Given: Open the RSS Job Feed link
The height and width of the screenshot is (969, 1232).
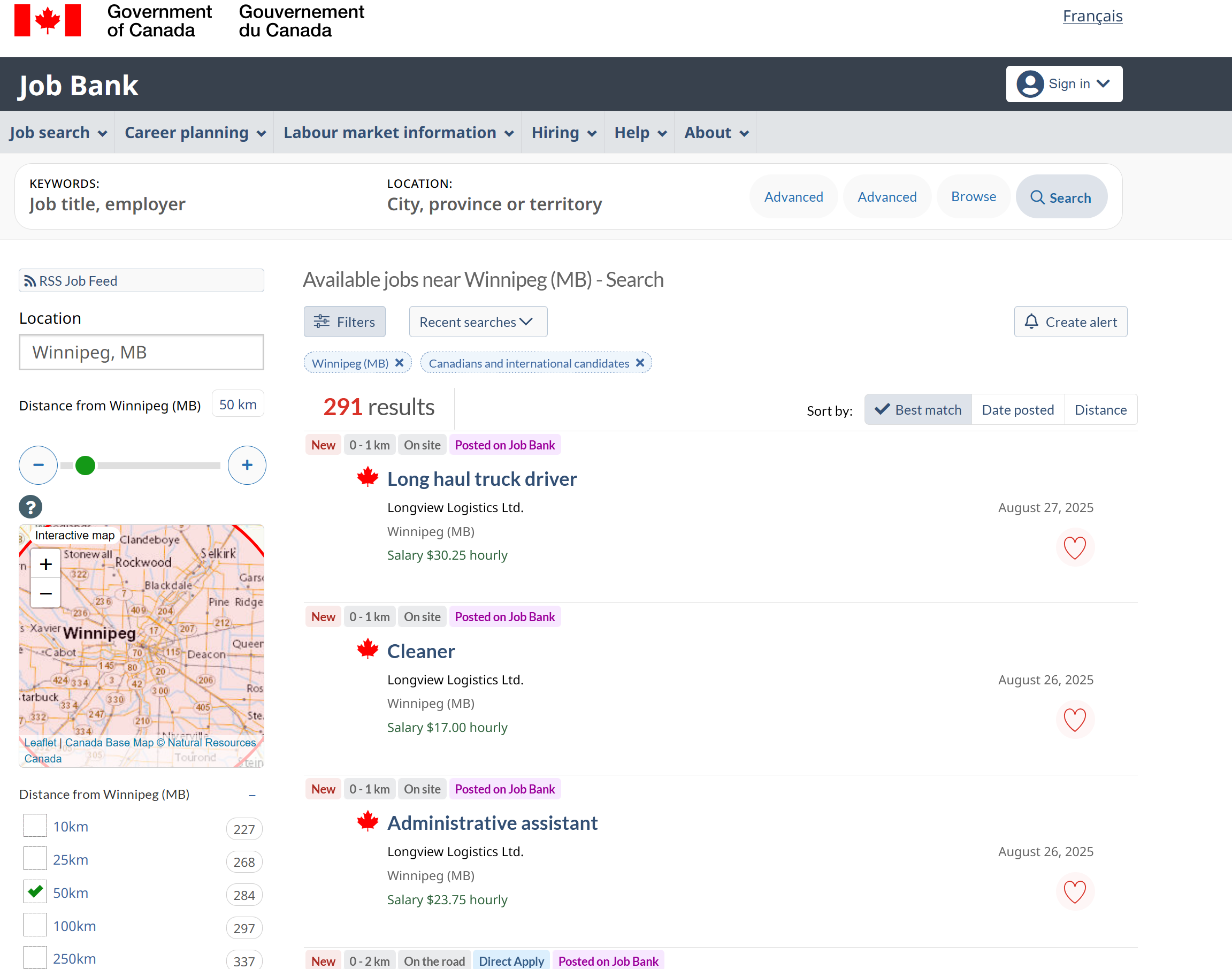Looking at the screenshot, I should pyautogui.click(x=78, y=281).
